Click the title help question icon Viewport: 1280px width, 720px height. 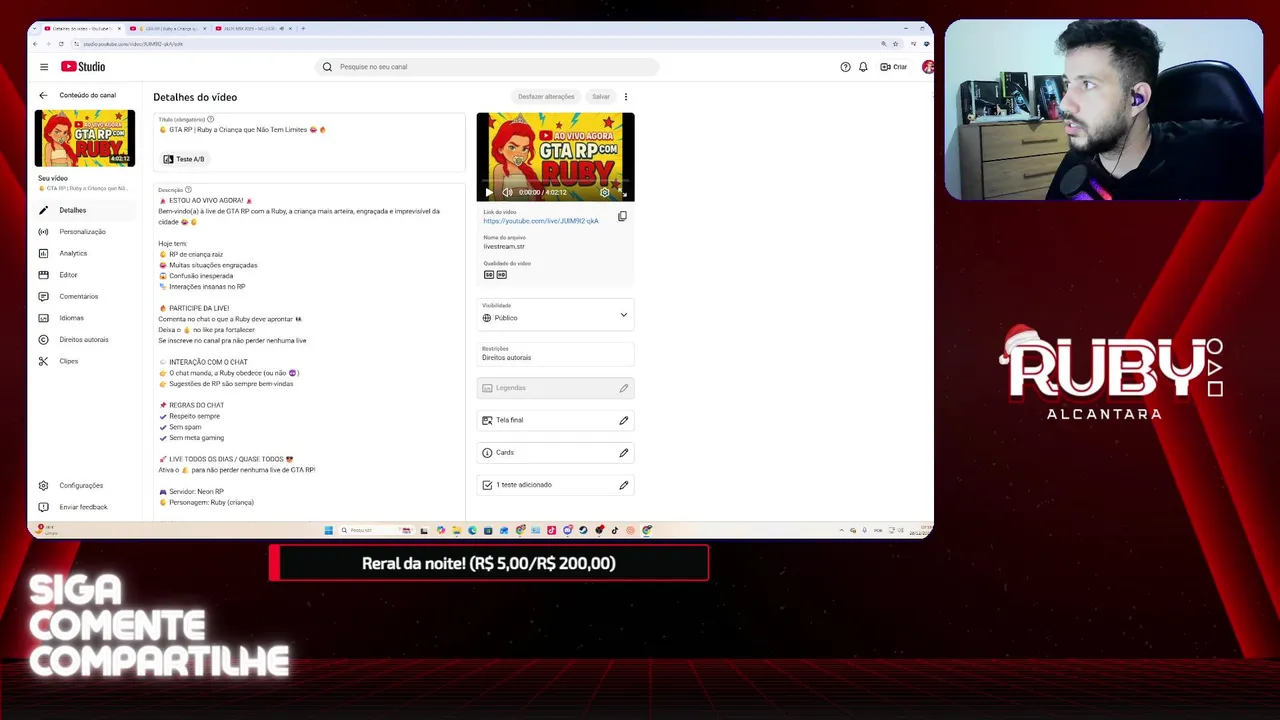coord(210,119)
